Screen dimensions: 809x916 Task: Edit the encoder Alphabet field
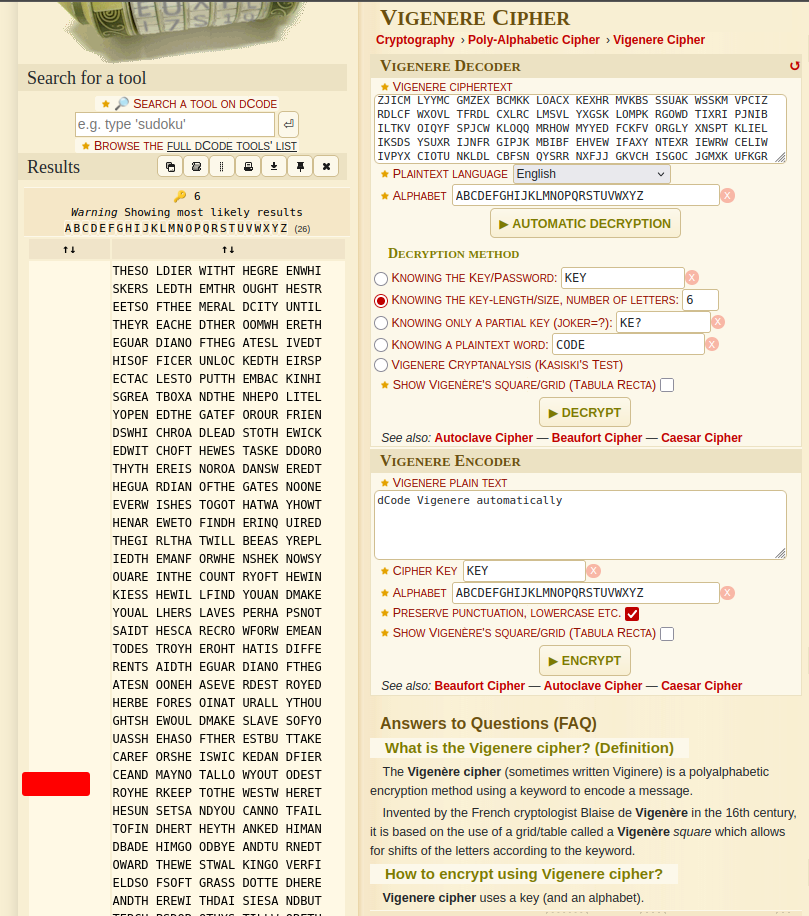point(585,593)
